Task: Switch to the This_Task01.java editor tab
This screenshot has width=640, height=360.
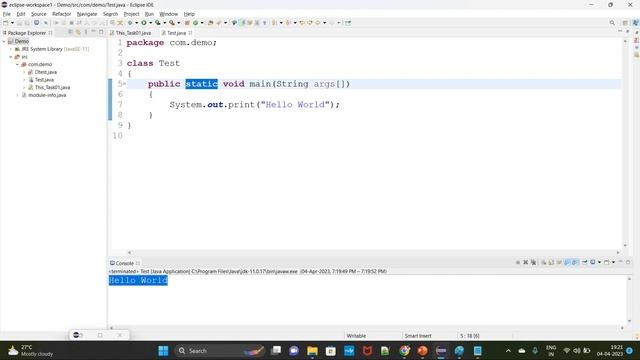Action: pos(131,33)
